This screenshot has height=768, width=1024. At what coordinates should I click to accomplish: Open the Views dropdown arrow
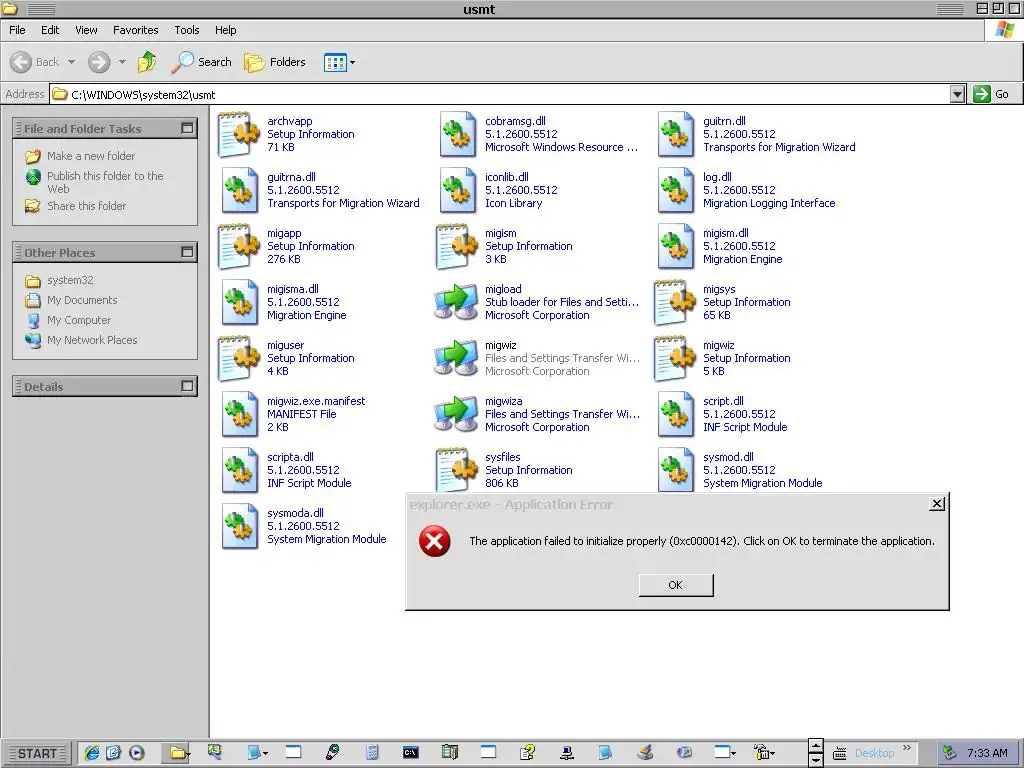[x=353, y=63]
